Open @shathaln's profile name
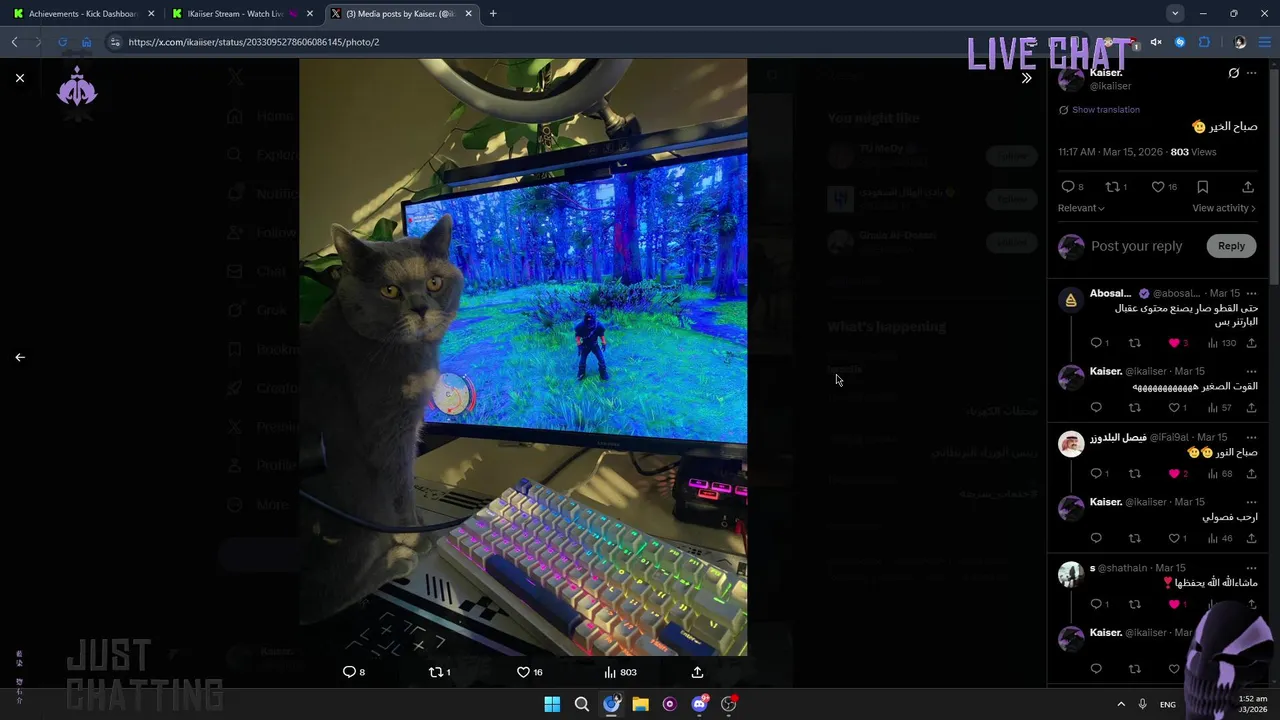 [x=1092, y=568]
